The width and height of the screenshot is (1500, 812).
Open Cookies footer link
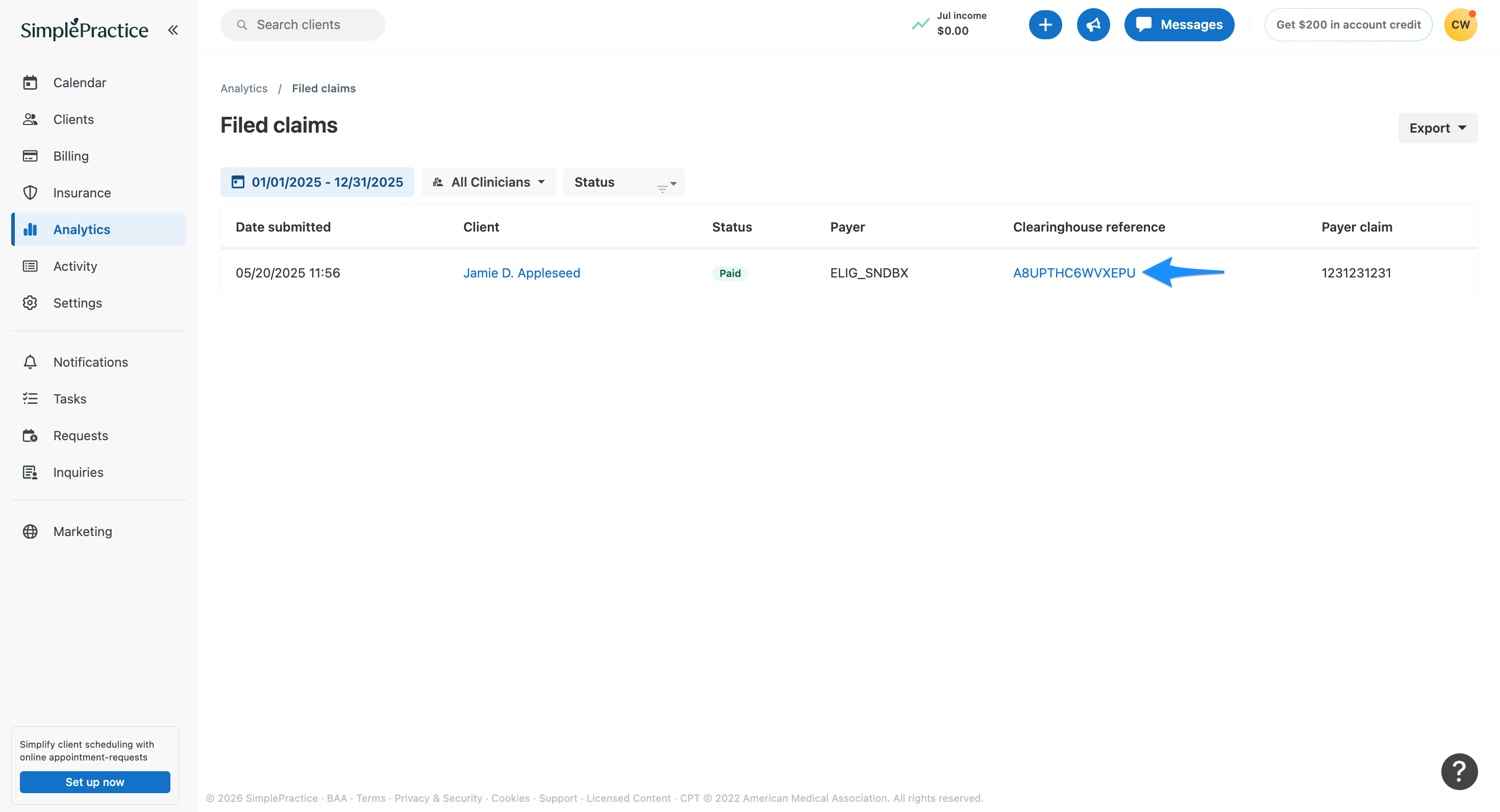511,798
